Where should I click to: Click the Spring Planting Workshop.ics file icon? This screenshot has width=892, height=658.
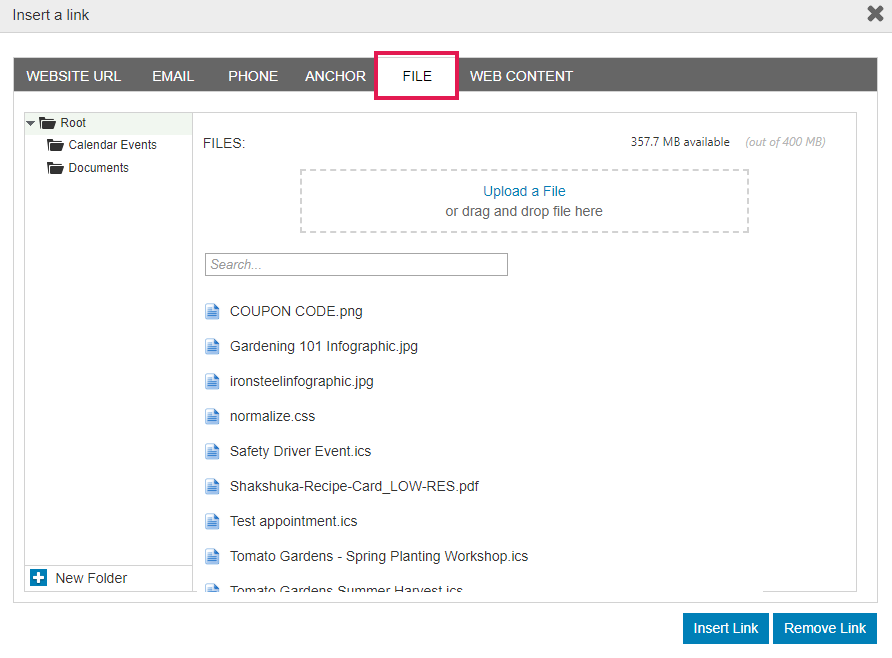coord(212,556)
